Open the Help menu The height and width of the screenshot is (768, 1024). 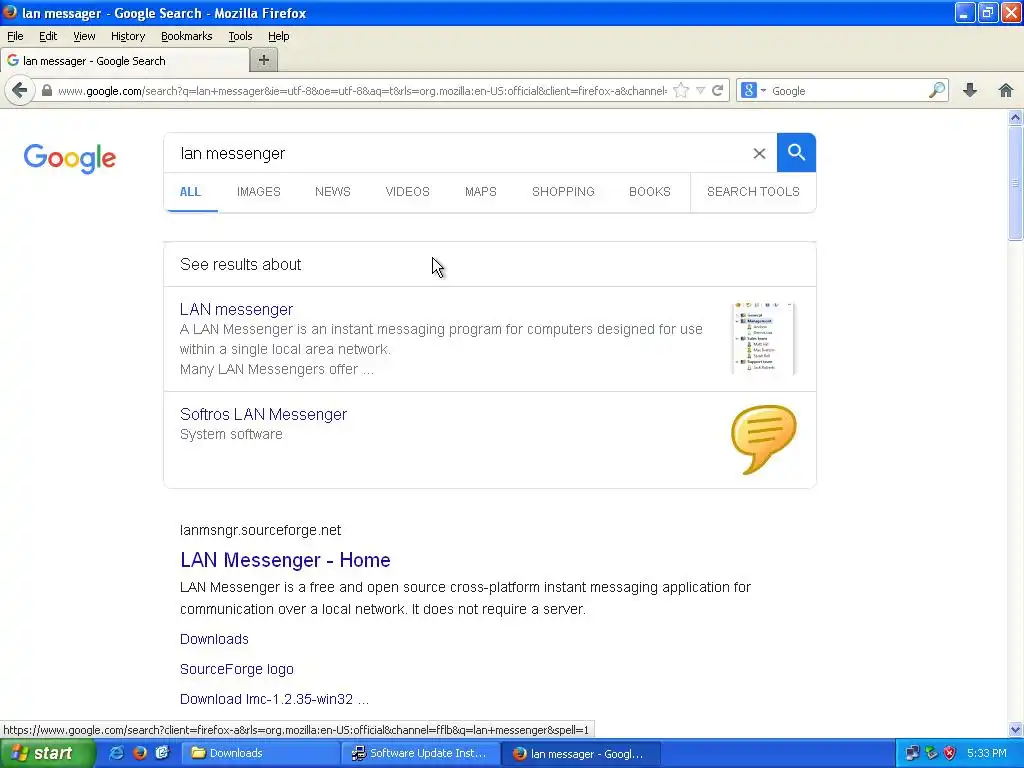(x=279, y=36)
